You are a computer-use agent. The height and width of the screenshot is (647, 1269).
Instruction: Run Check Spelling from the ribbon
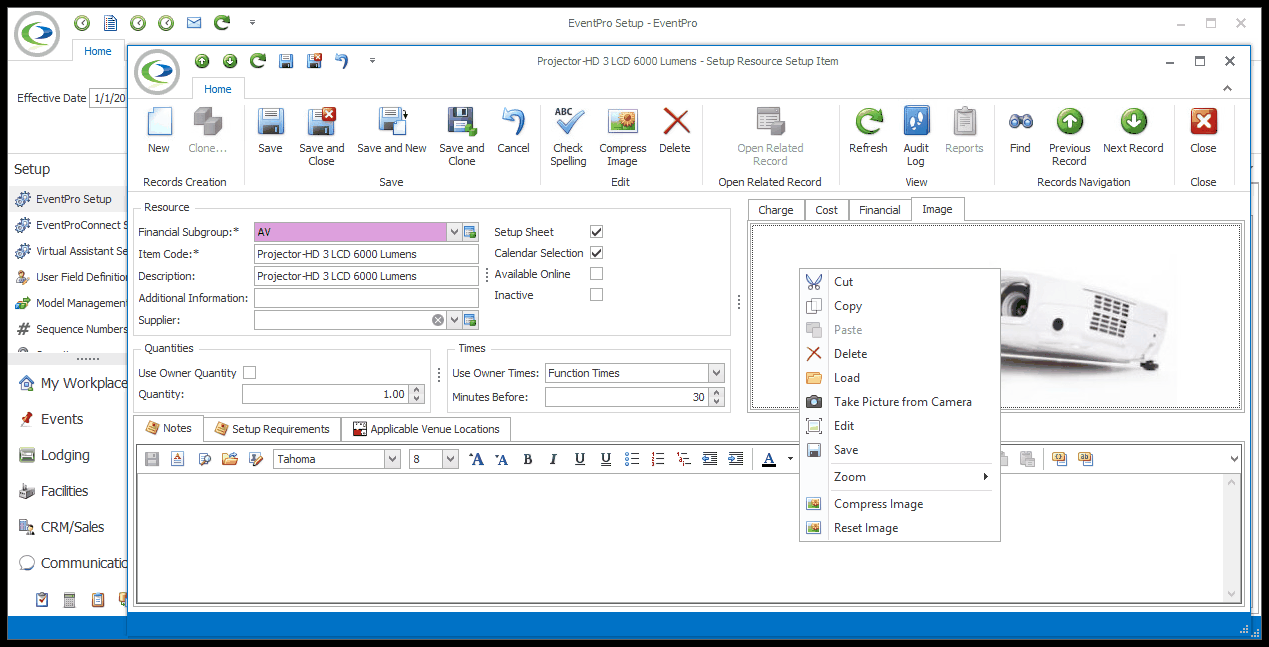(x=568, y=122)
